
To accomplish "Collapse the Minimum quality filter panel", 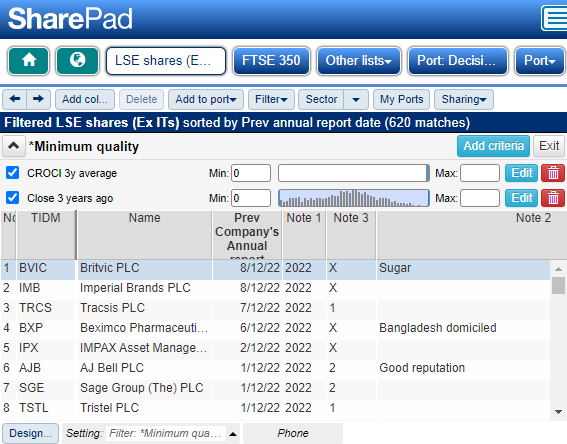I will pyautogui.click(x=14, y=146).
